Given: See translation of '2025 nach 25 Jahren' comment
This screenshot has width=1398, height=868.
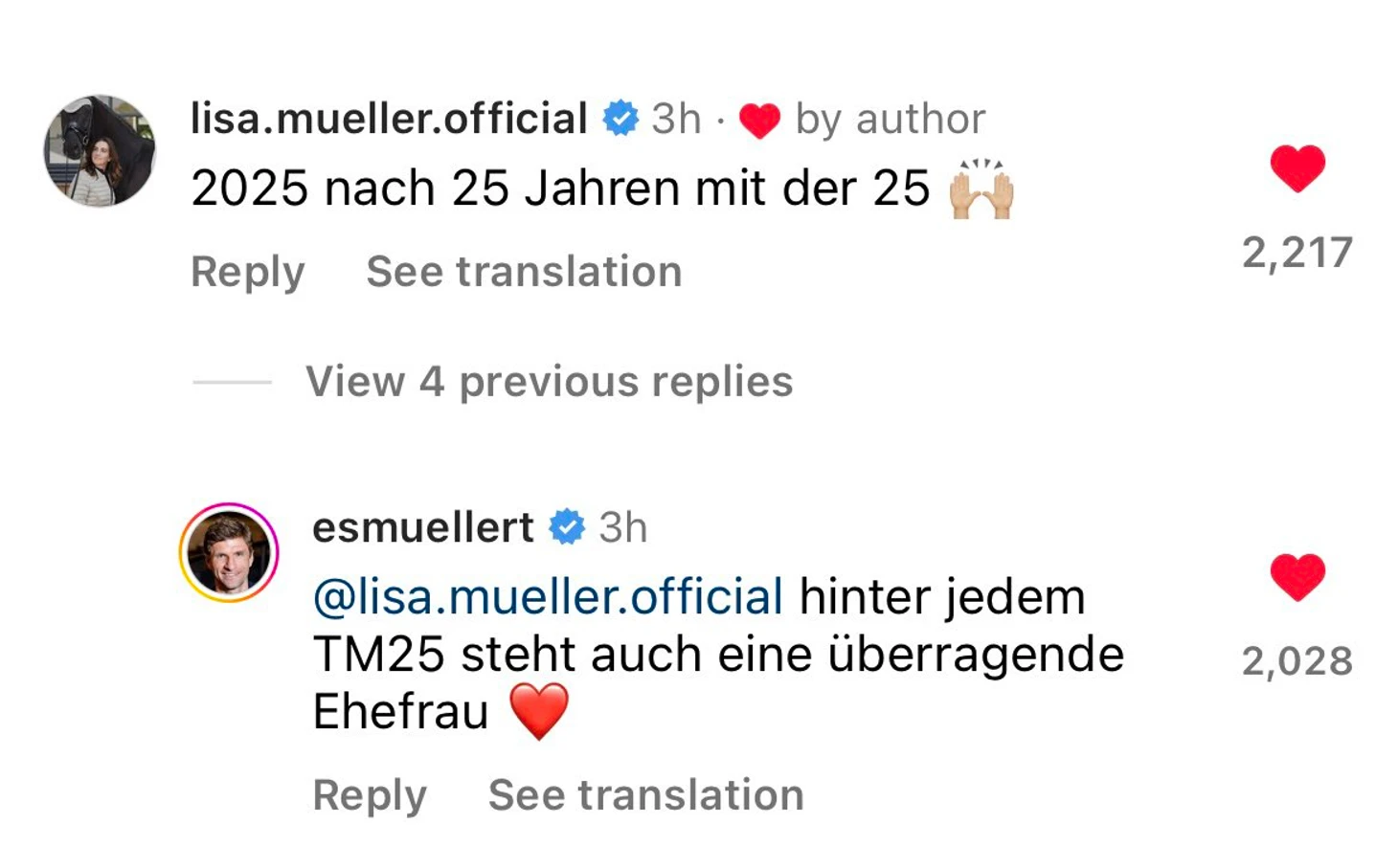Looking at the screenshot, I should (x=524, y=272).
